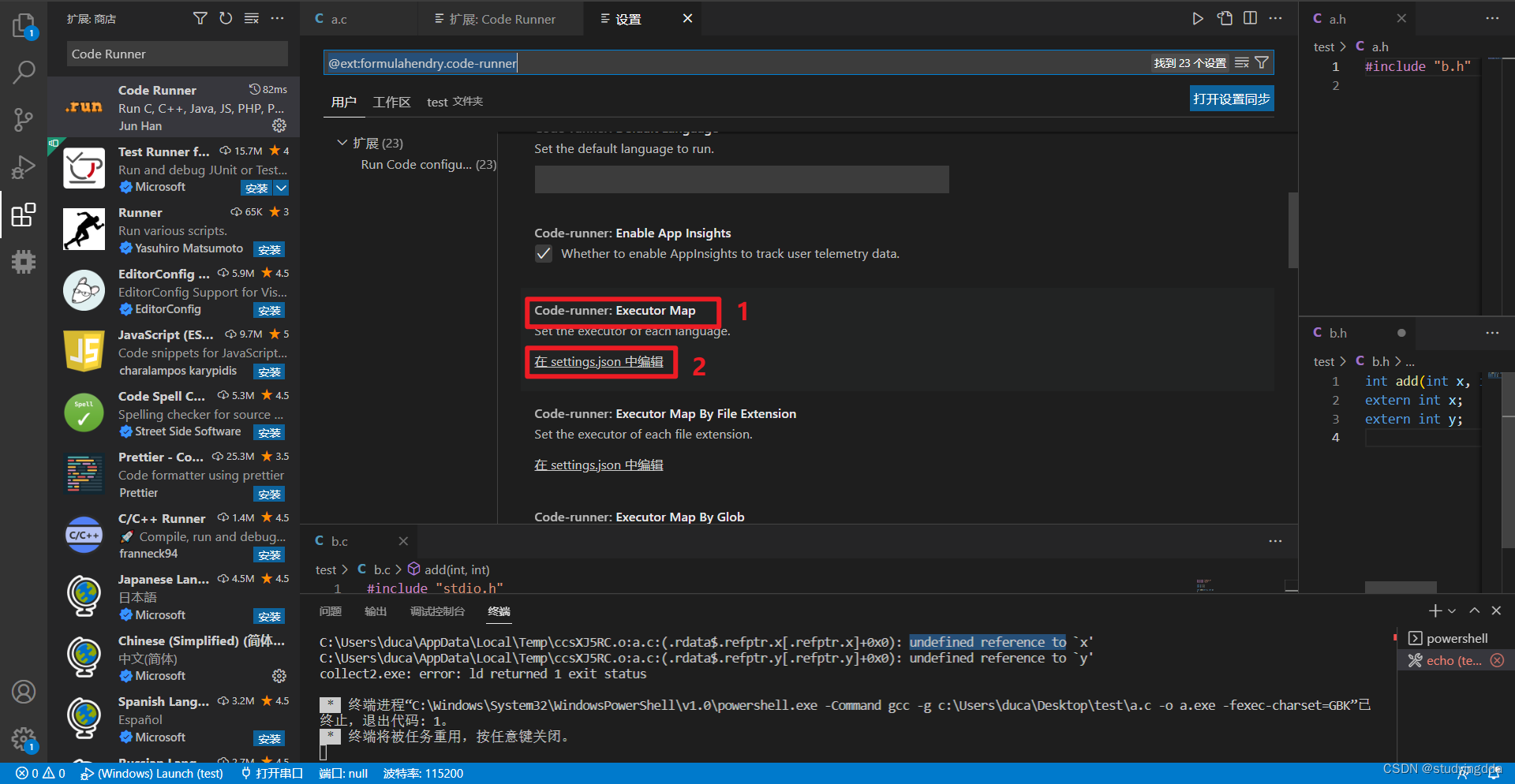Switch to the 问题 panel tab
1515x784 pixels.
(331, 611)
